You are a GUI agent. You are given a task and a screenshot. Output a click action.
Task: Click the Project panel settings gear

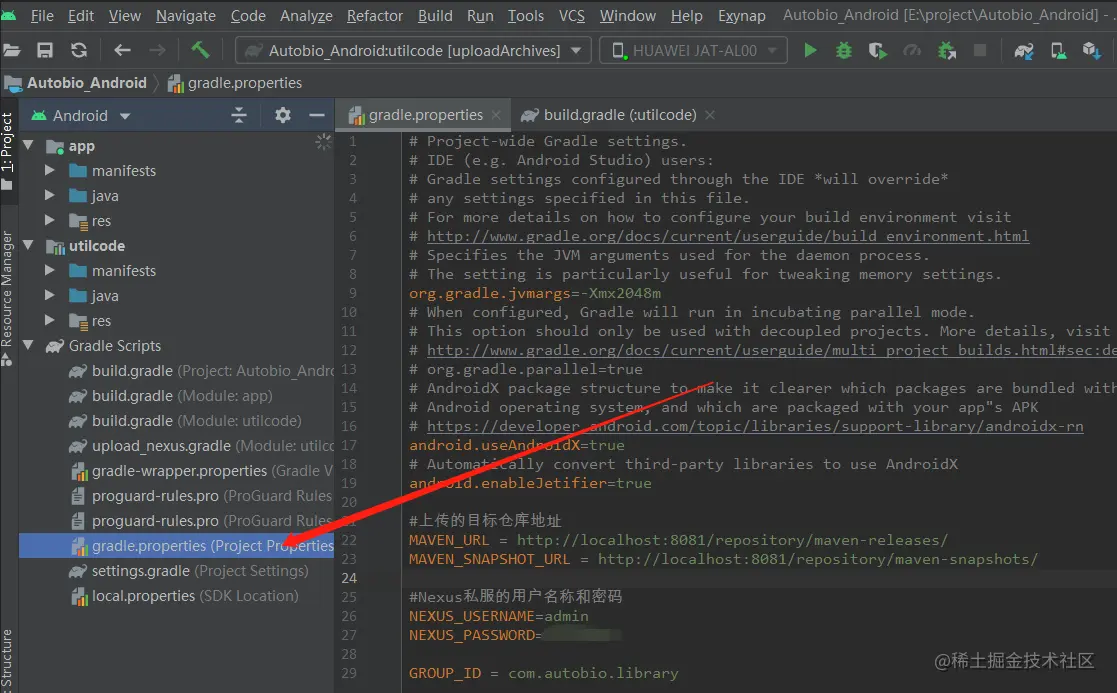(283, 115)
